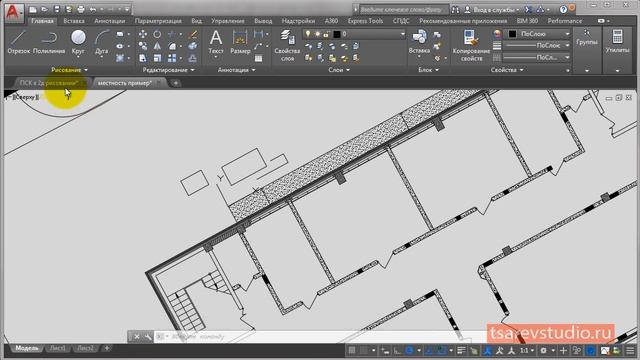Click the Mirror tool icon
Image resolution: width=640 pixels, height=360 pixels.
coord(157,46)
